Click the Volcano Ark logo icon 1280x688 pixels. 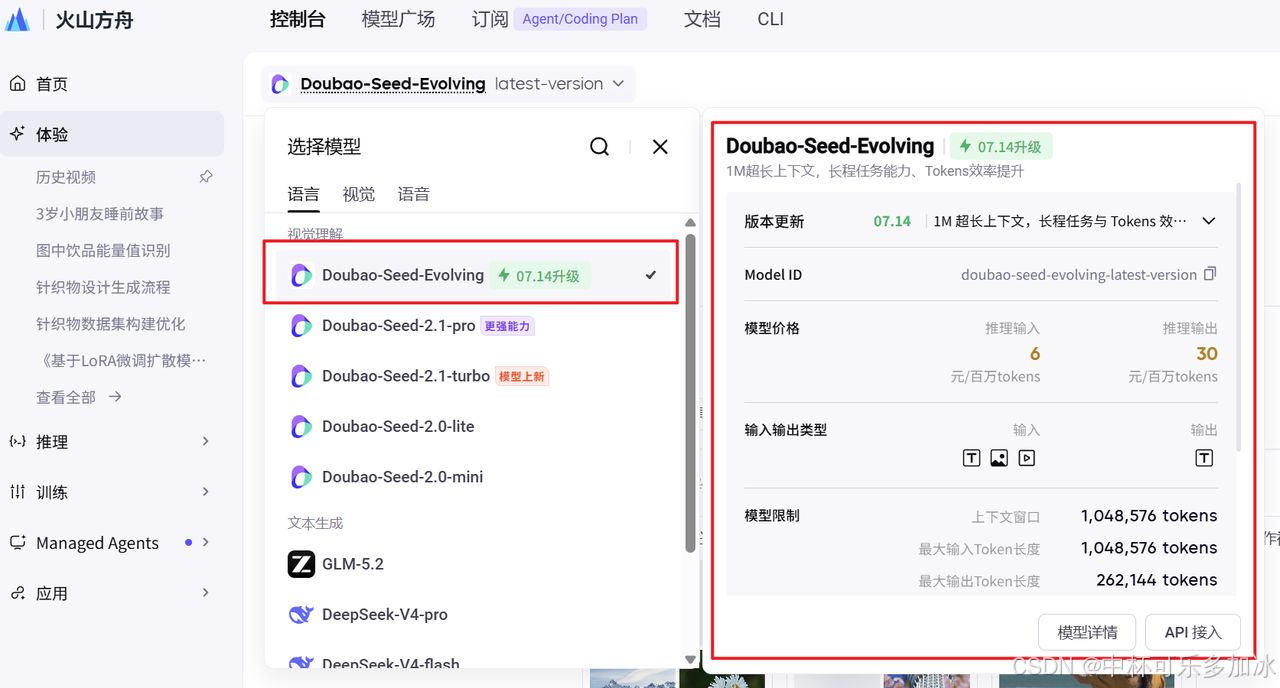[17, 19]
